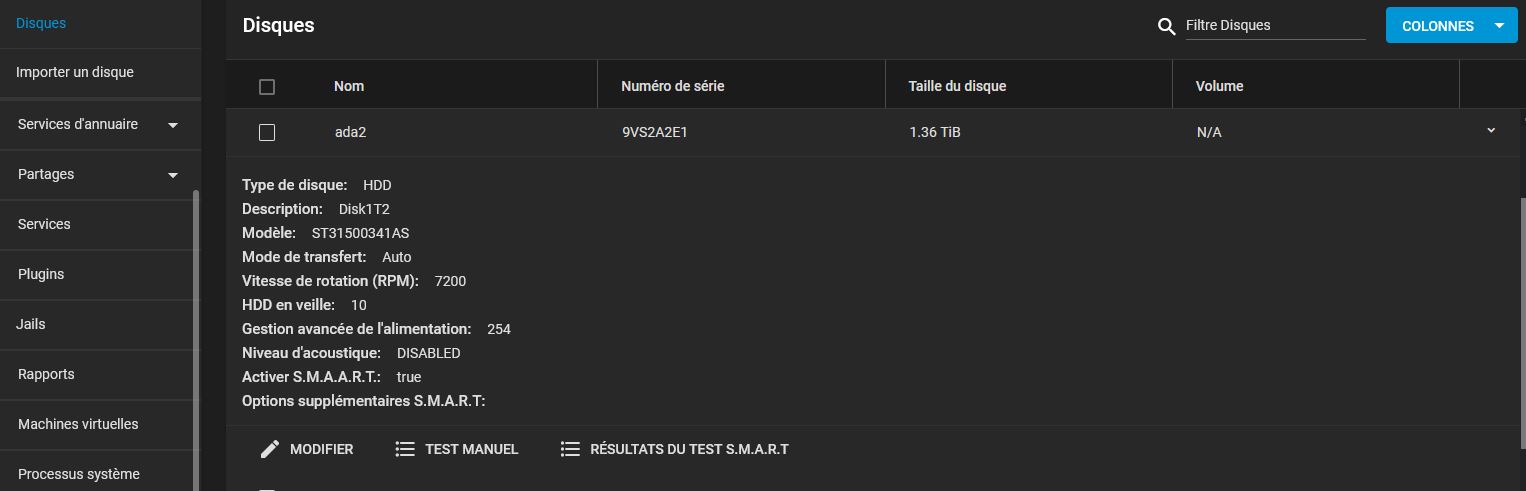The height and width of the screenshot is (491, 1526).
Task: Click the list icon beside RÉSULTATS DU TEST S.M.A.R.T
Action: pos(570,449)
